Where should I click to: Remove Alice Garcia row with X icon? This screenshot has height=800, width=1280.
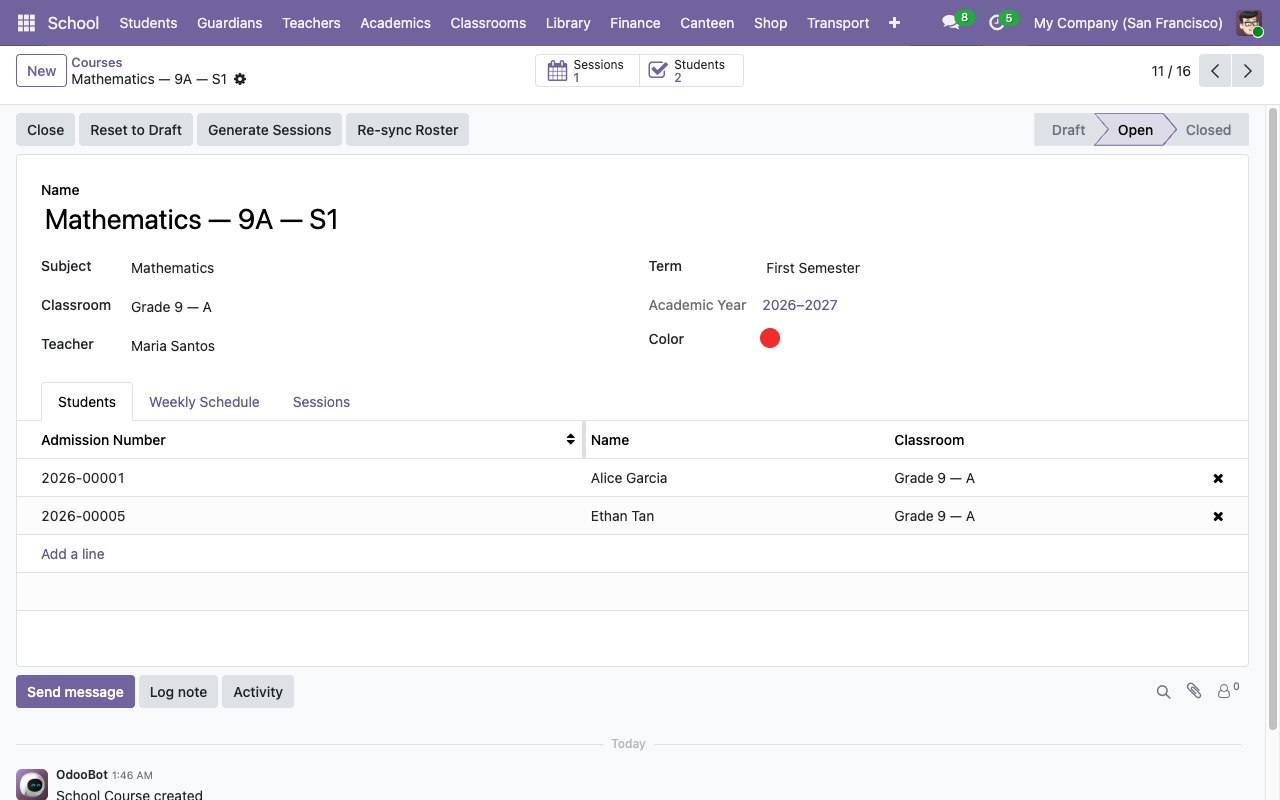[1218, 478]
